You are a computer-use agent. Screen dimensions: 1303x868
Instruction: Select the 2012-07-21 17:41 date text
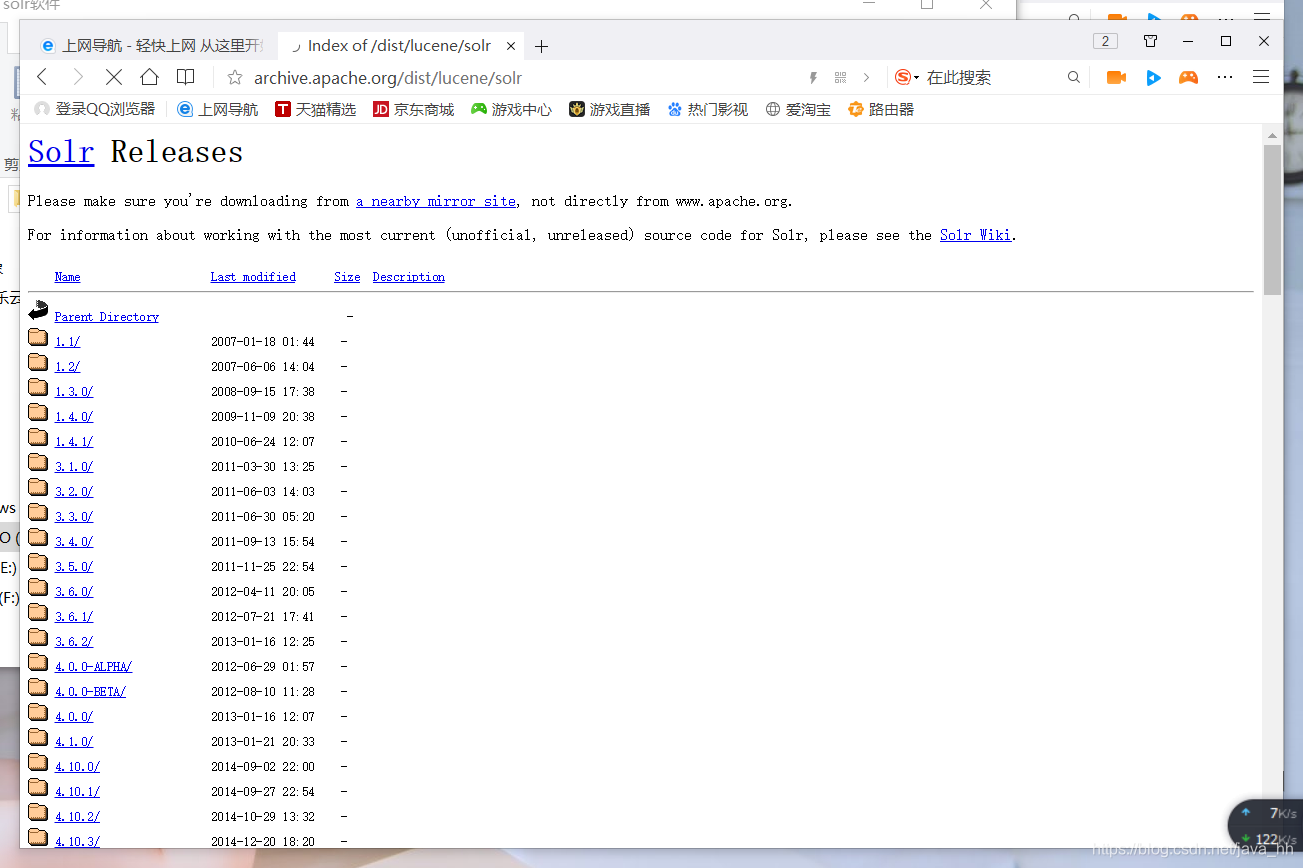[x=263, y=617]
